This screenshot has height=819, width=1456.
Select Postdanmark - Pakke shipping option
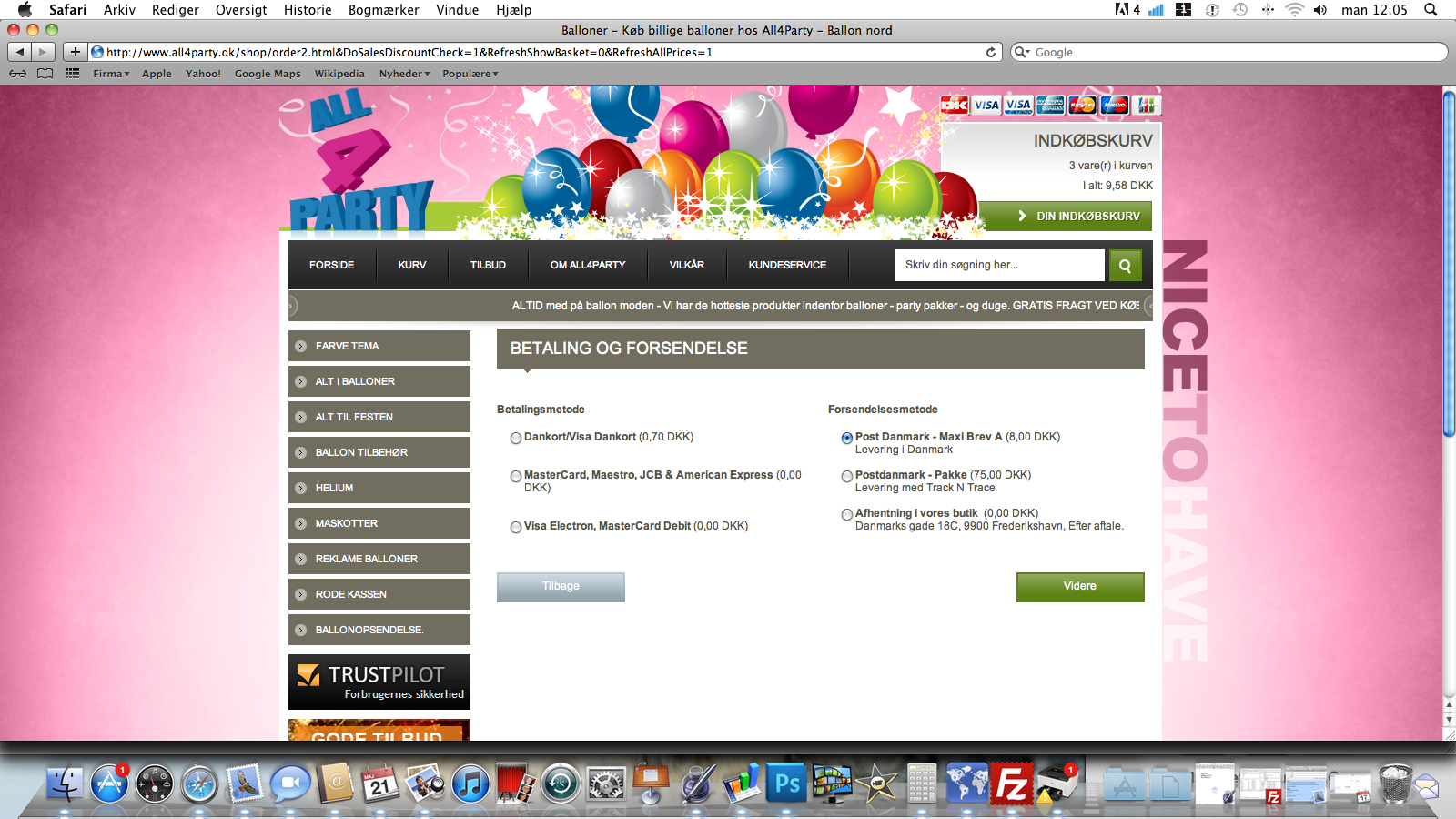click(x=847, y=476)
